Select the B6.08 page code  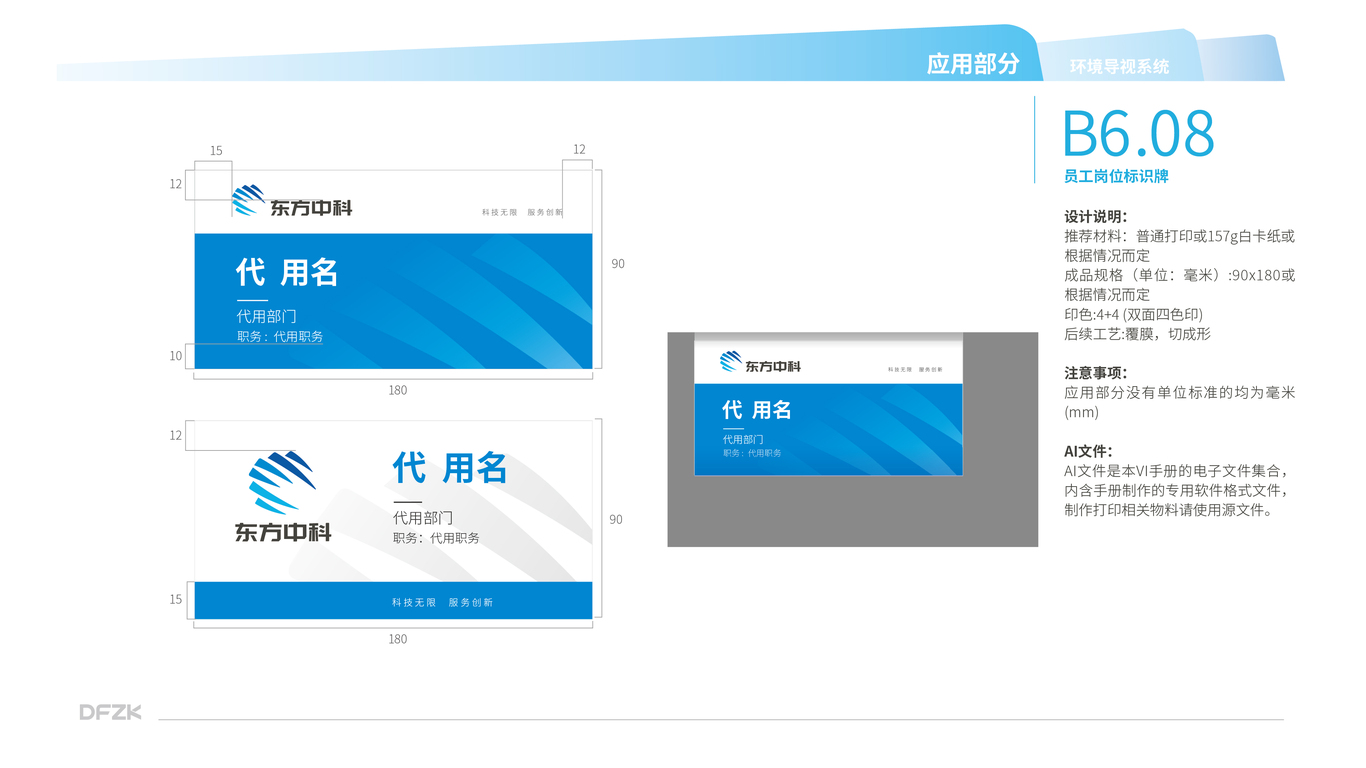(x=1138, y=133)
